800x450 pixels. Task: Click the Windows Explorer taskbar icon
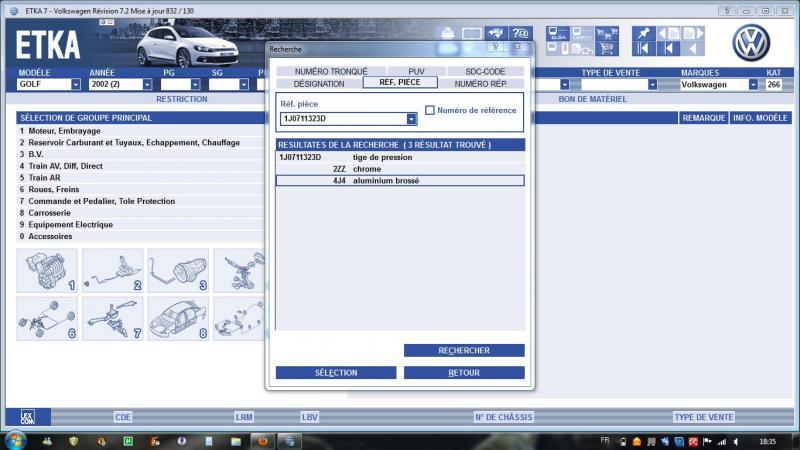(236, 441)
